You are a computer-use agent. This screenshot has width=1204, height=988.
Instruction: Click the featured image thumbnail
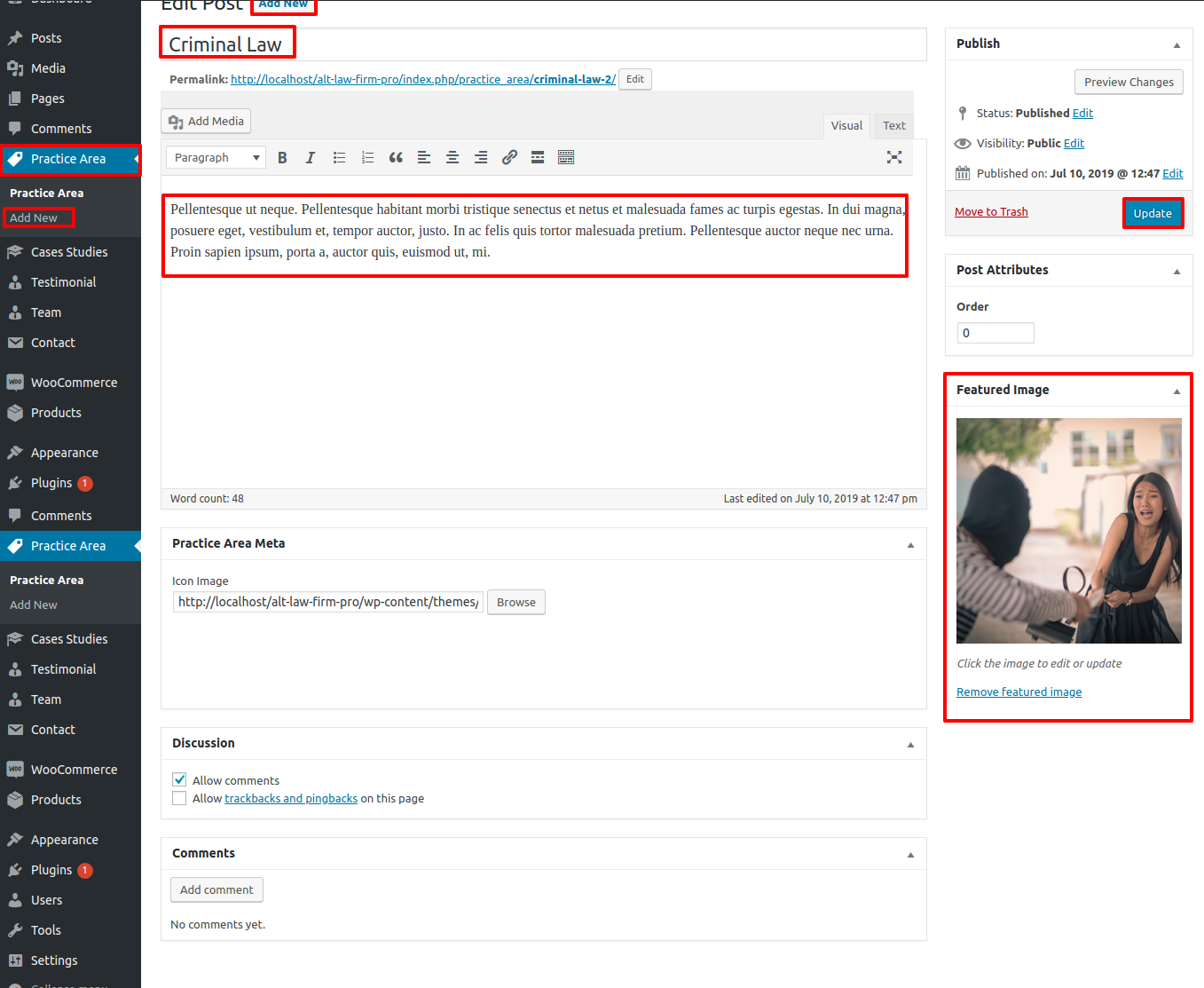1069,531
